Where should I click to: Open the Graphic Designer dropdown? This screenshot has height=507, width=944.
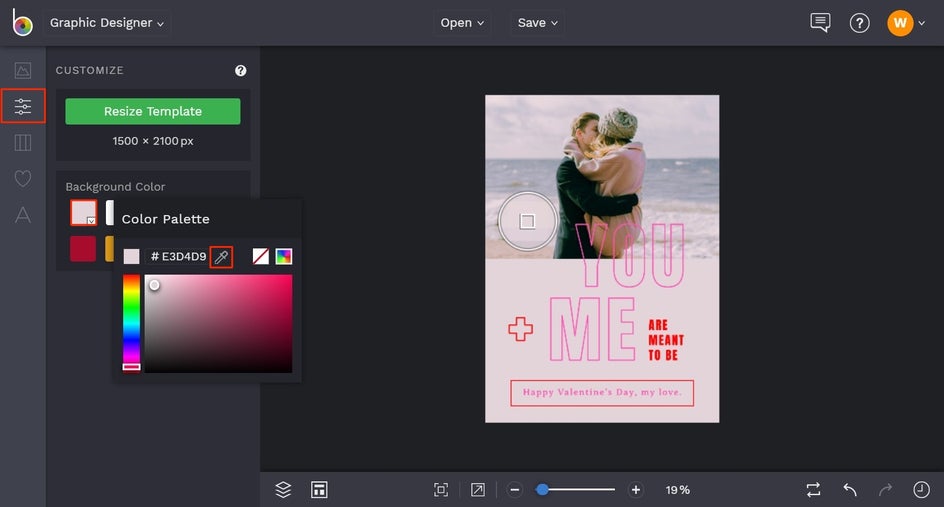pos(107,23)
